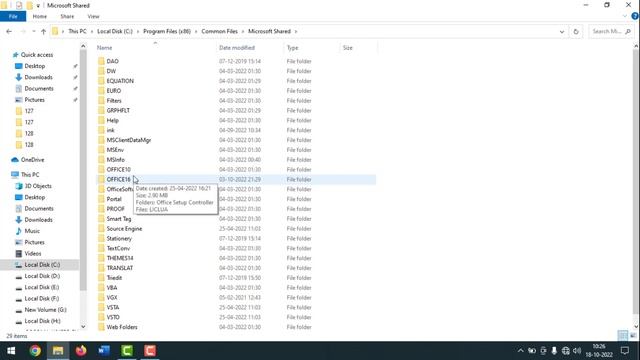Select Local Disk (C:) in navigation pane

[x=42, y=265]
